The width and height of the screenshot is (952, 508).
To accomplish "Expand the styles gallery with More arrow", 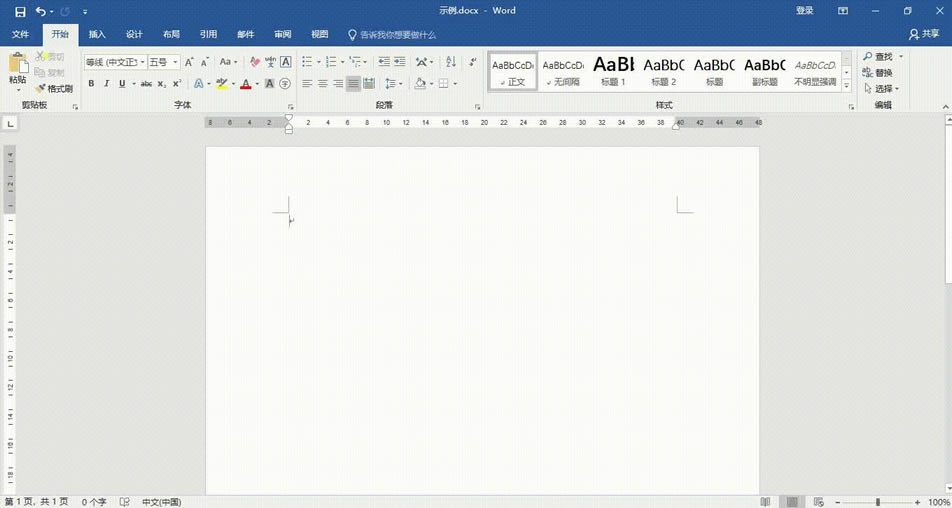I will point(847,86).
